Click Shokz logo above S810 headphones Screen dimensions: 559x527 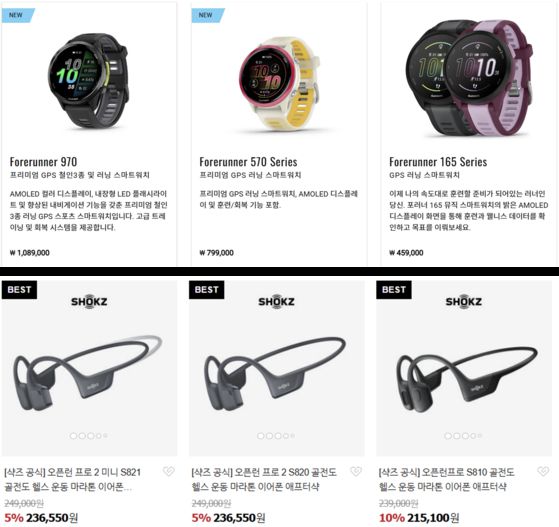click(x=463, y=301)
